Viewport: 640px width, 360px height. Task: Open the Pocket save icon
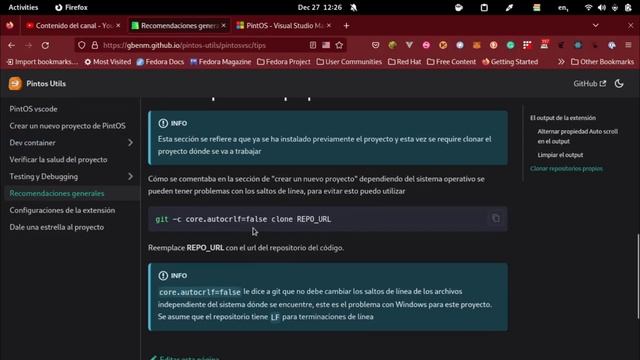376,45
